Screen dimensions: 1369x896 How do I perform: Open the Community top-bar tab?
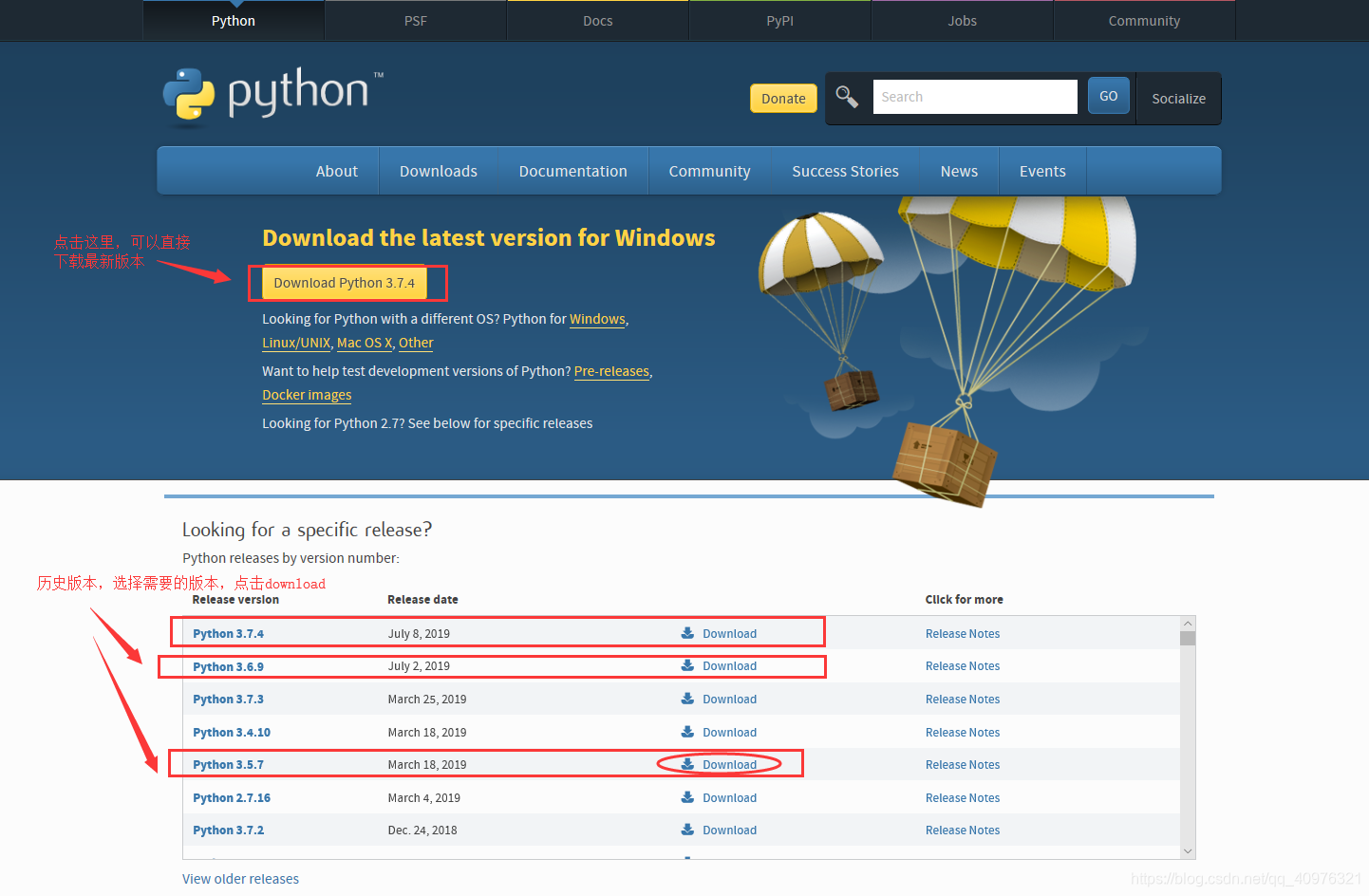(x=1145, y=21)
